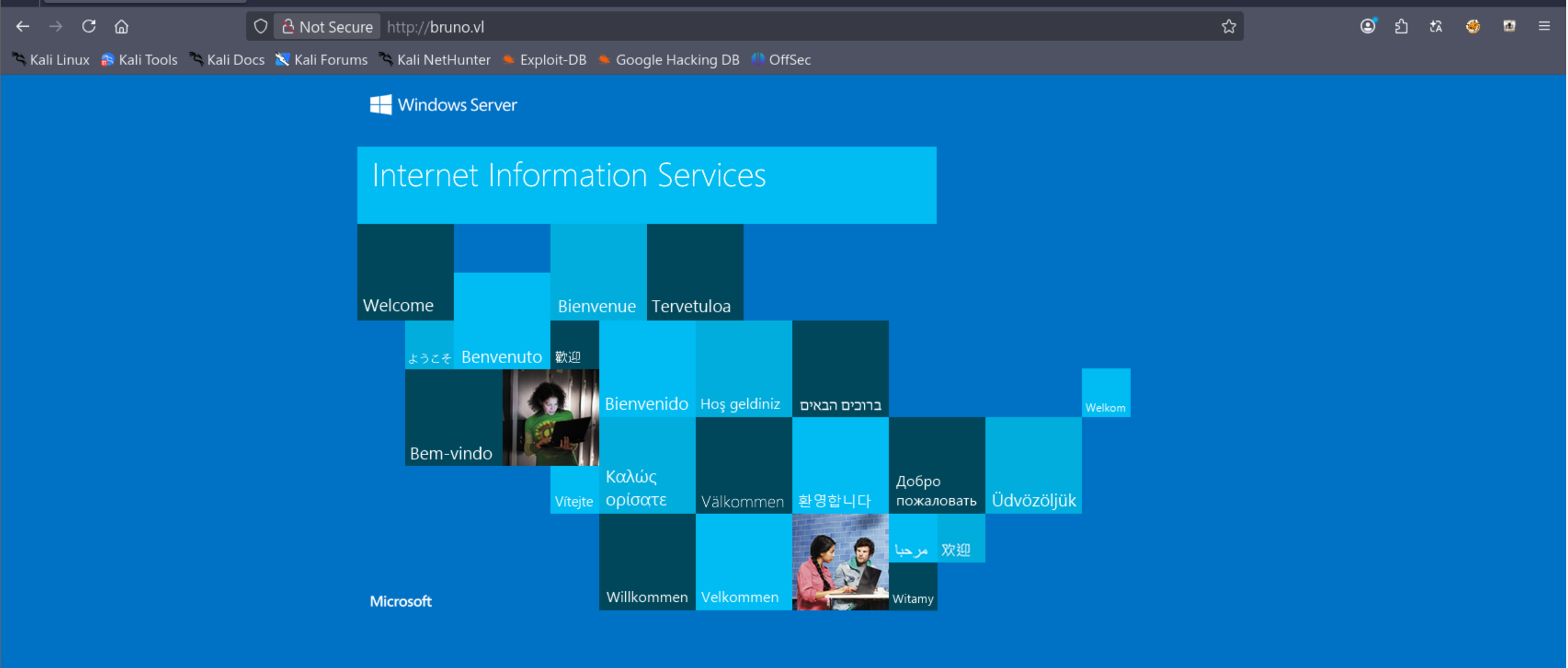
Task: Click the two students photo tile
Action: [840, 562]
